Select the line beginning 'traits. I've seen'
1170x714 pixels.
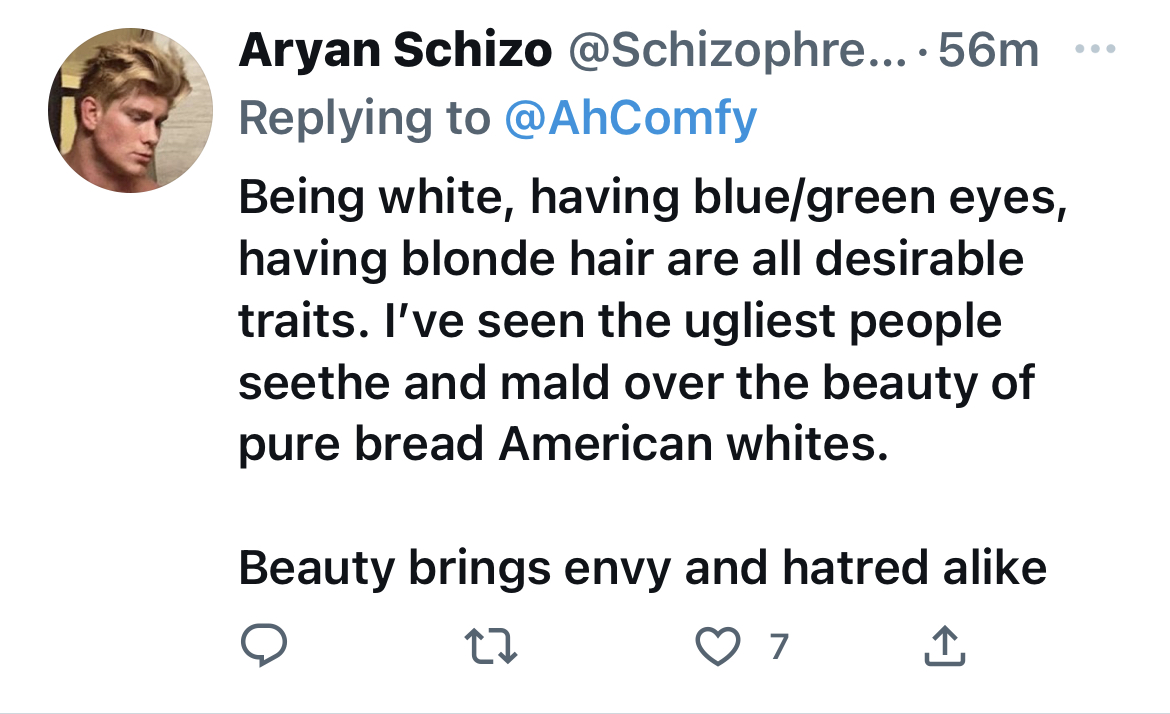(x=620, y=322)
